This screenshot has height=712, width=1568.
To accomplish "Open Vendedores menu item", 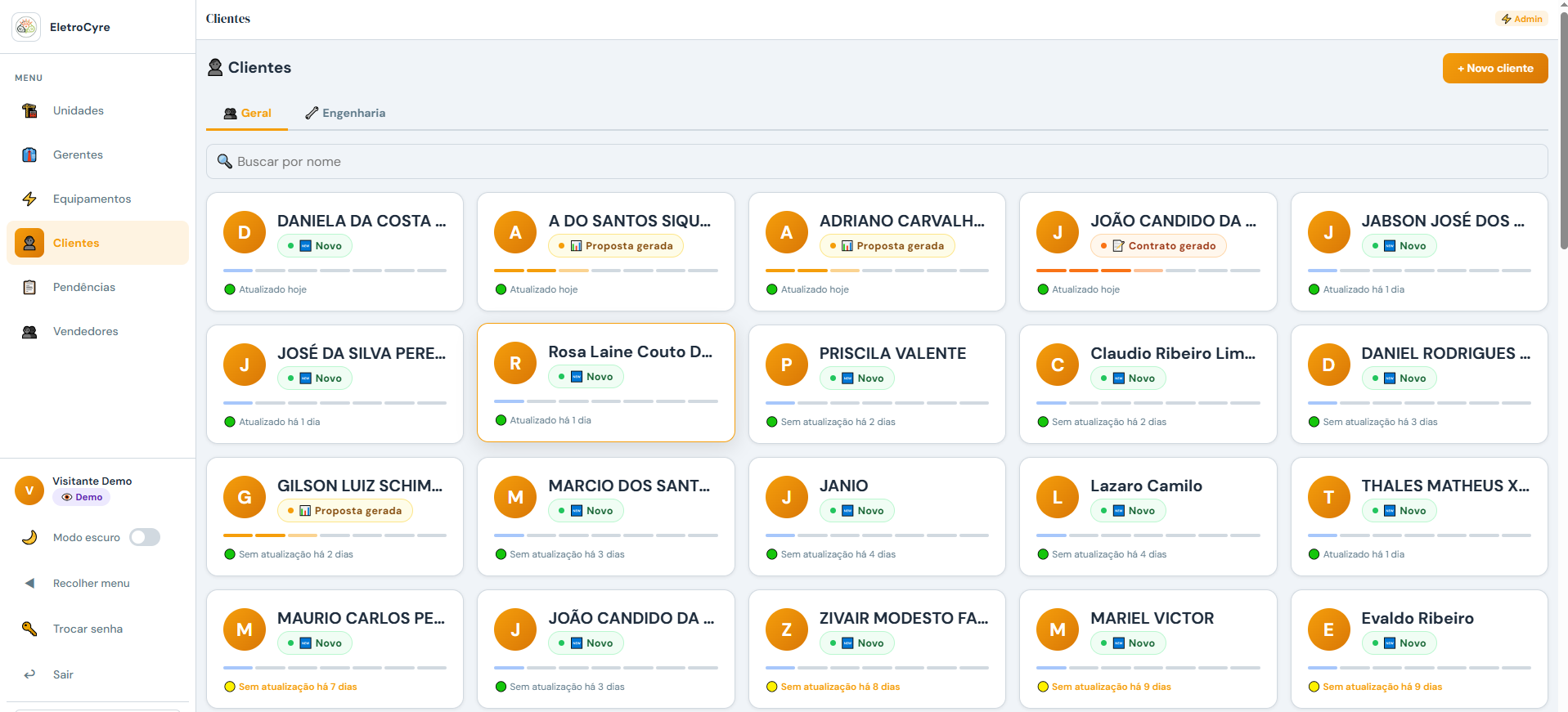I will pyautogui.click(x=97, y=331).
